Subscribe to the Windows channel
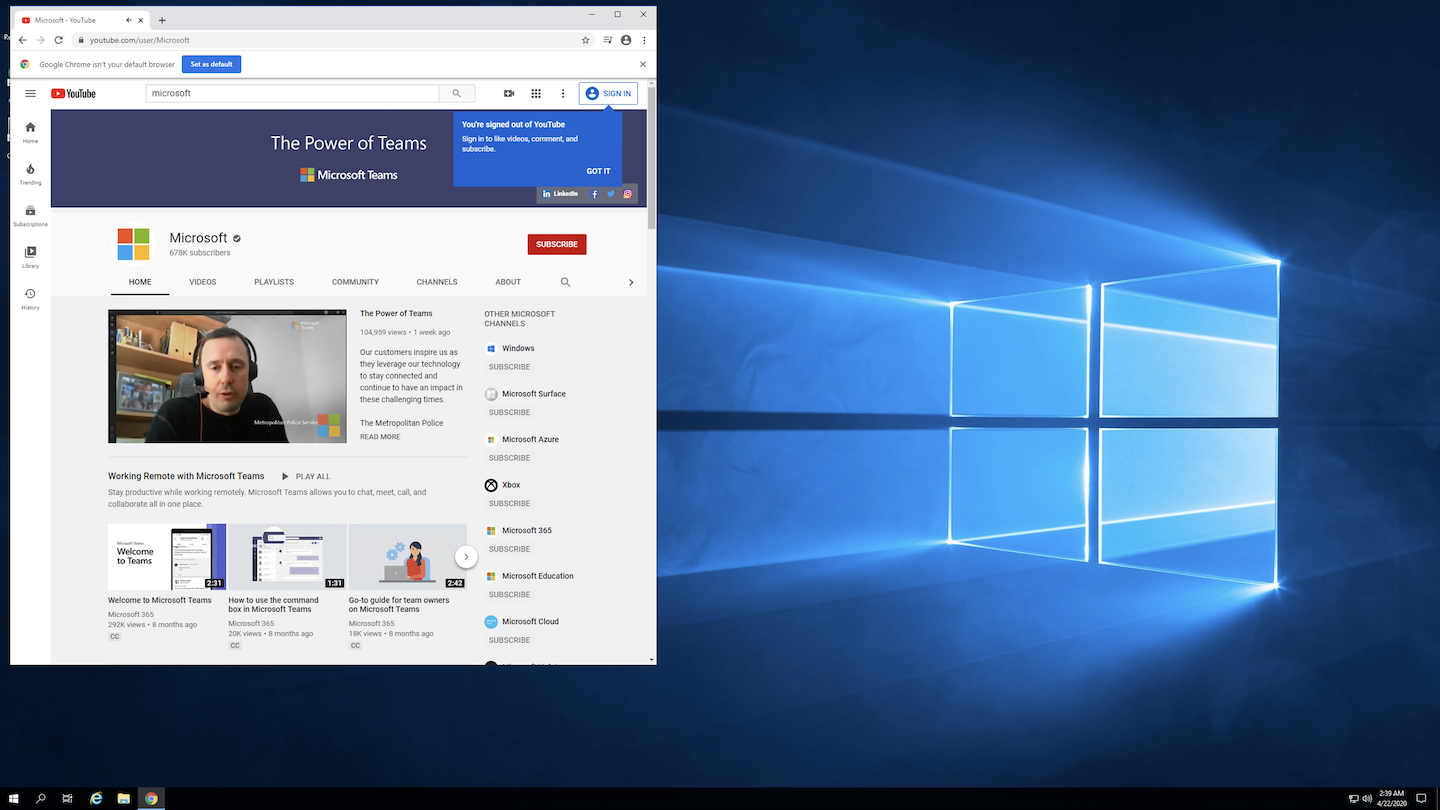The image size is (1440, 810). [509, 367]
